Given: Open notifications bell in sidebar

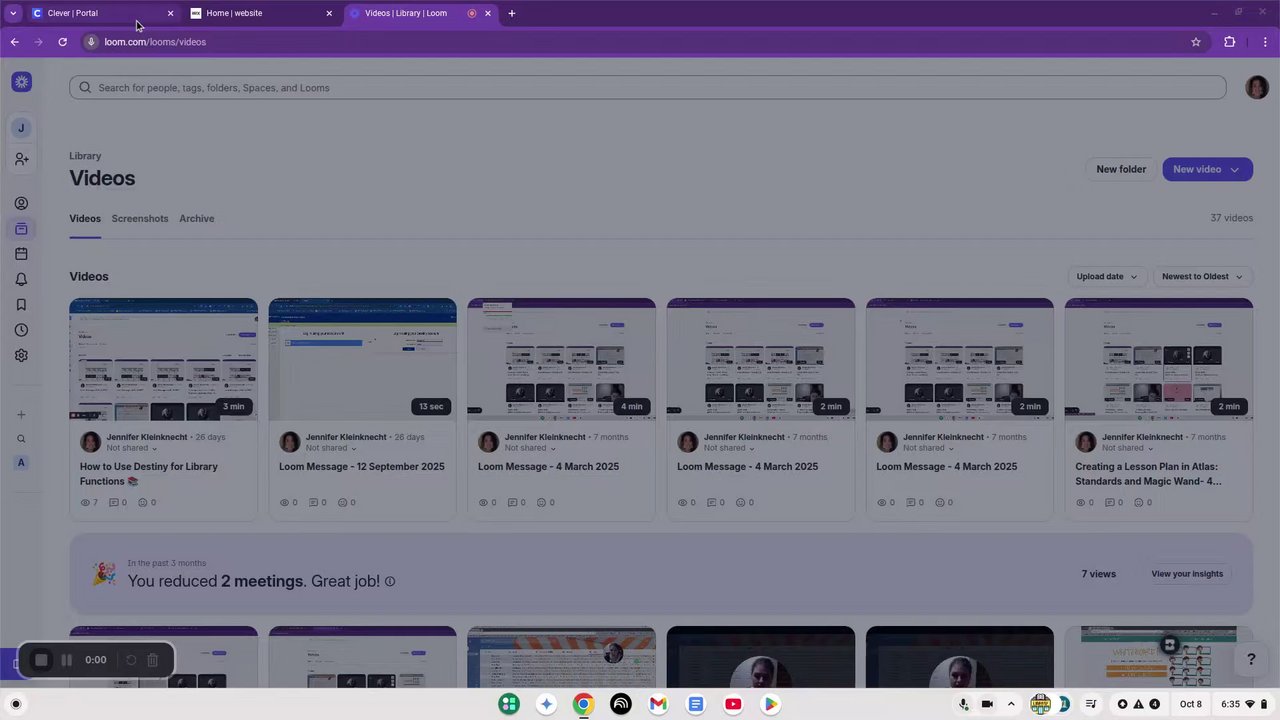Looking at the screenshot, I should 21,280.
